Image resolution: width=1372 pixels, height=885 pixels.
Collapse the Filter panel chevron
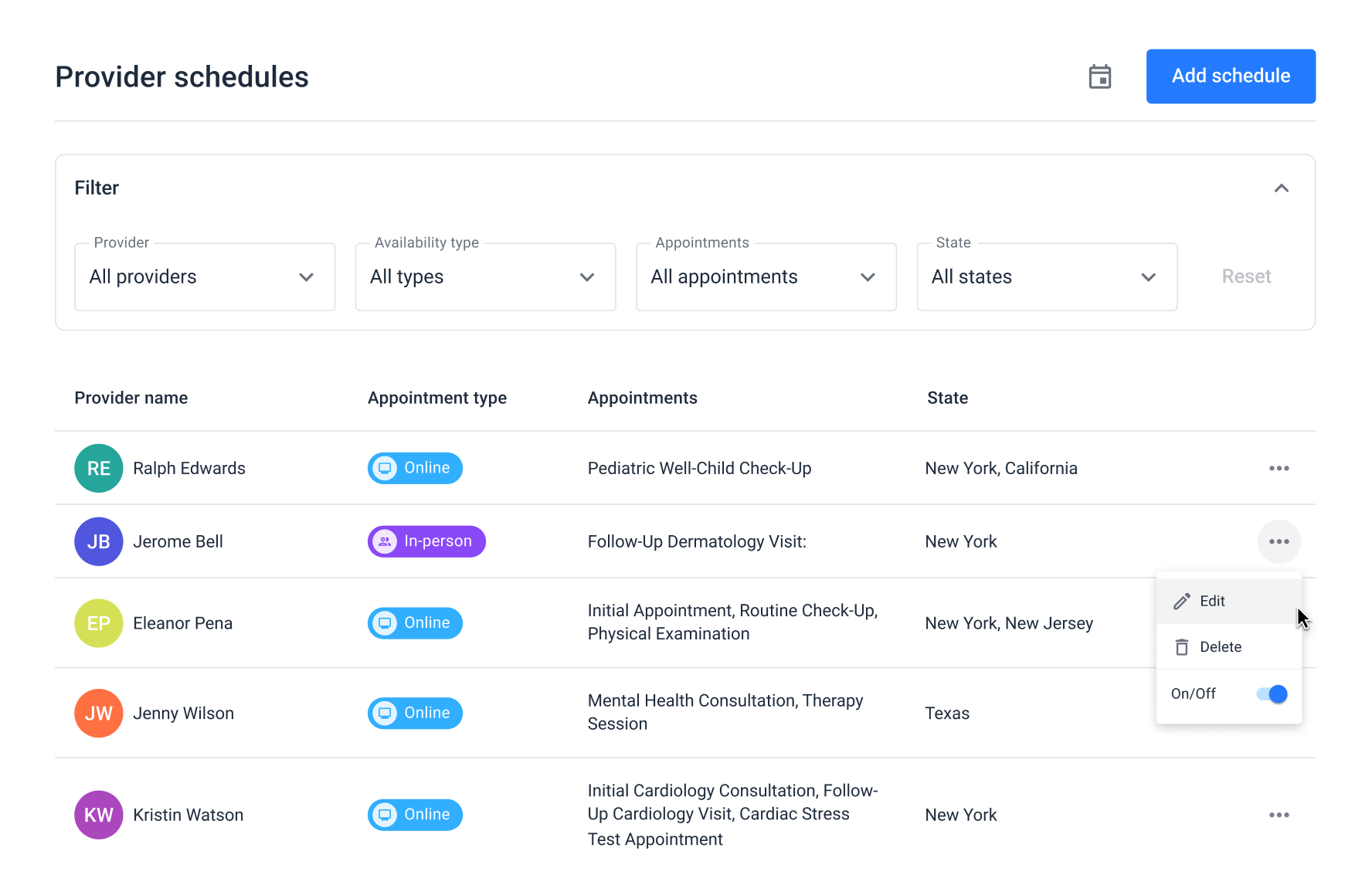coord(1281,188)
